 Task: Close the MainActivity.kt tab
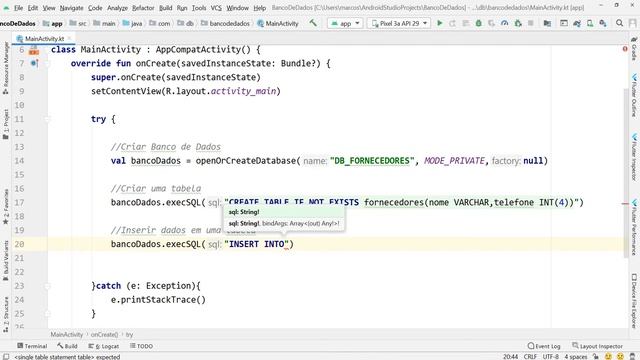[x=69, y=38]
